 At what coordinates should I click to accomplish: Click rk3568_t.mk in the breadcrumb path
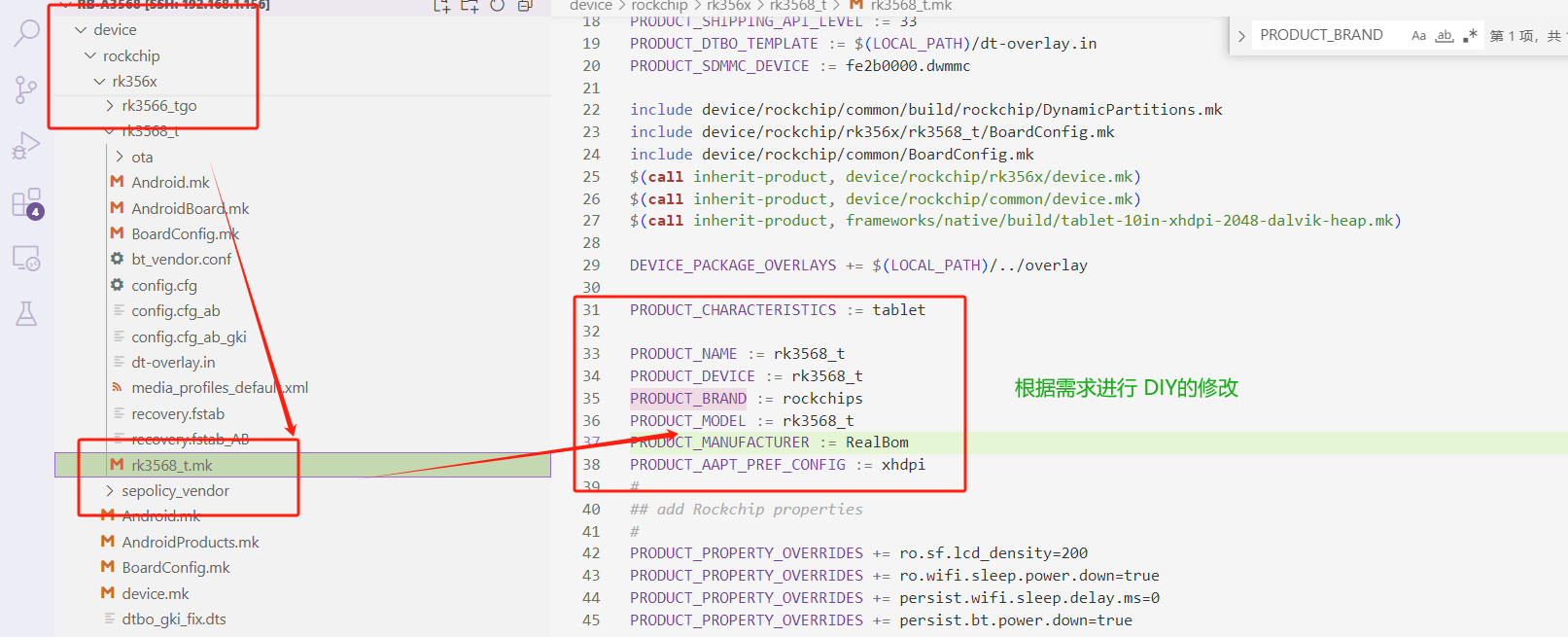pyautogui.click(x=911, y=6)
